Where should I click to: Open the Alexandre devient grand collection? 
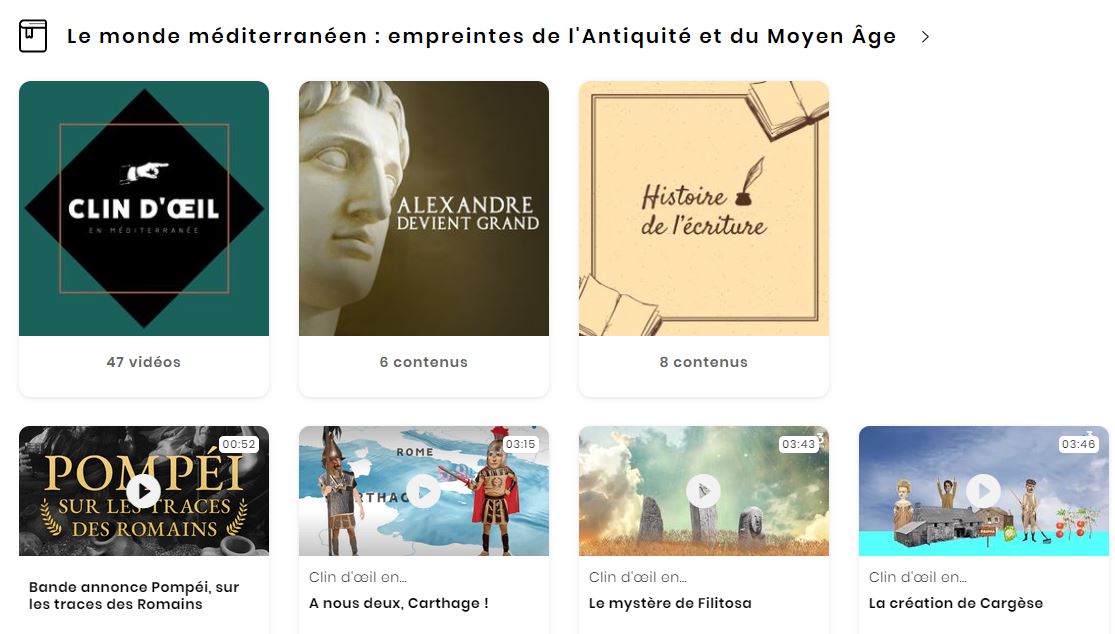coord(424,208)
